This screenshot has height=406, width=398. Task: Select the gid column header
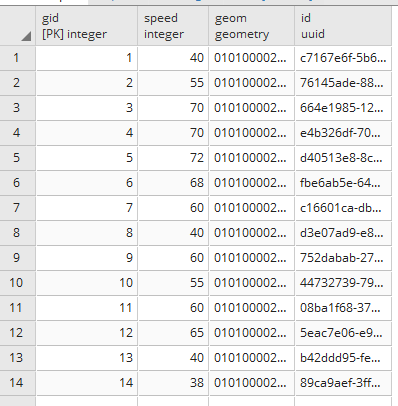87,26
